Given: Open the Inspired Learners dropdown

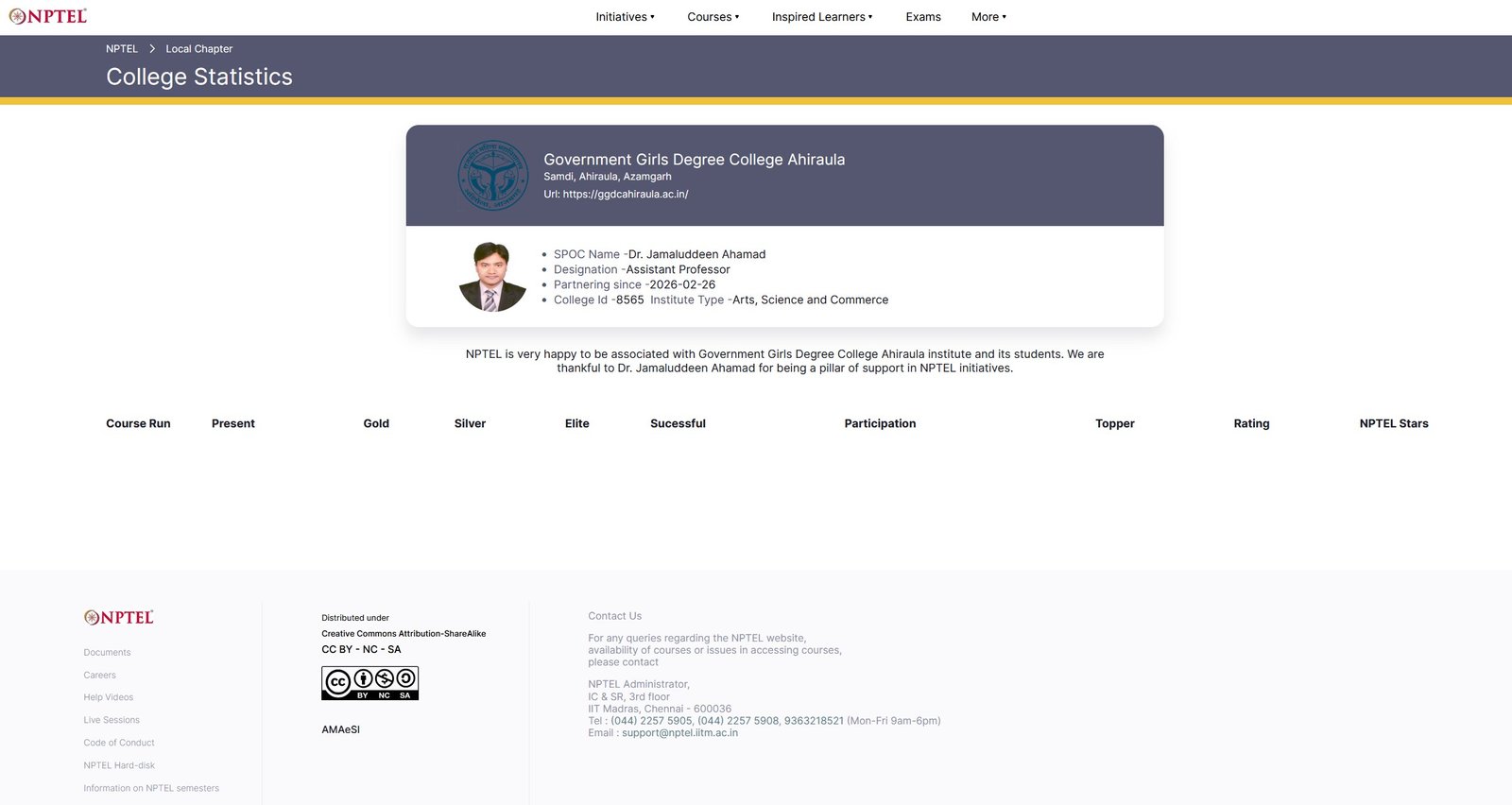Looking at the screenshot, I should tap(821, 17).
